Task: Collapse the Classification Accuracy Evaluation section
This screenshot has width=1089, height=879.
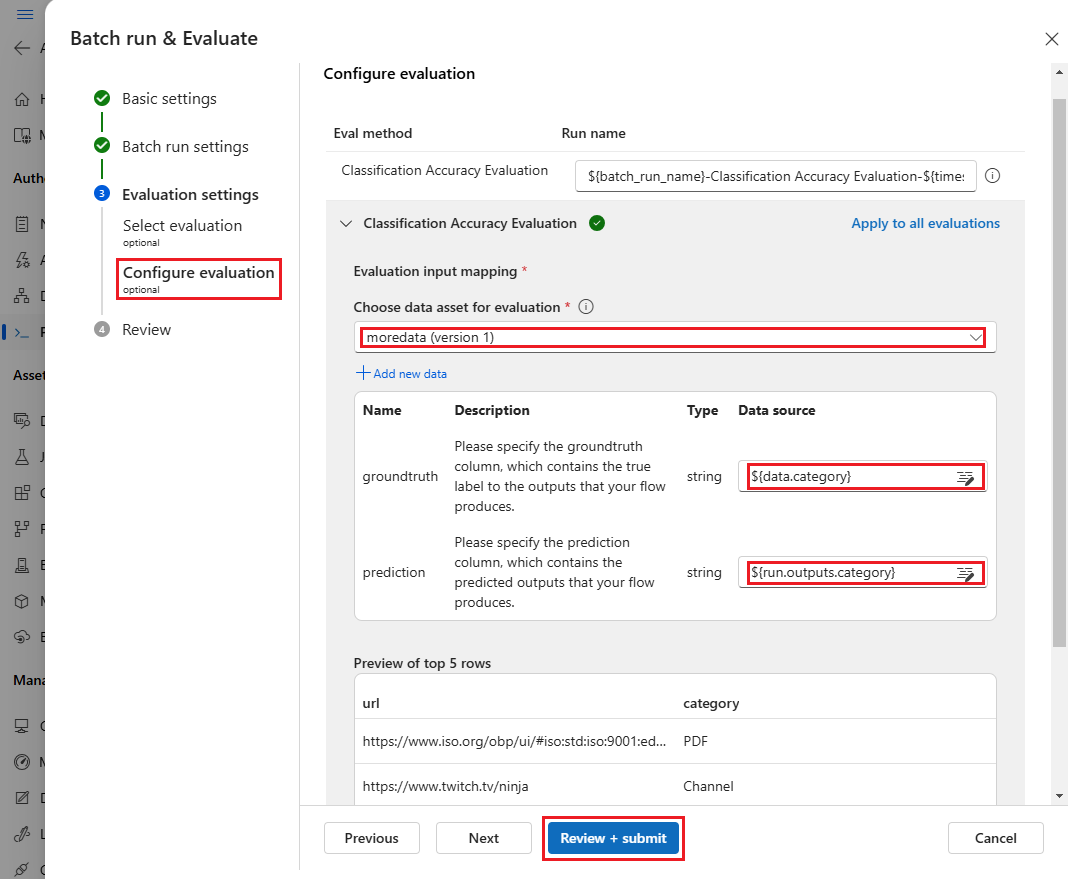Action: 346,224
